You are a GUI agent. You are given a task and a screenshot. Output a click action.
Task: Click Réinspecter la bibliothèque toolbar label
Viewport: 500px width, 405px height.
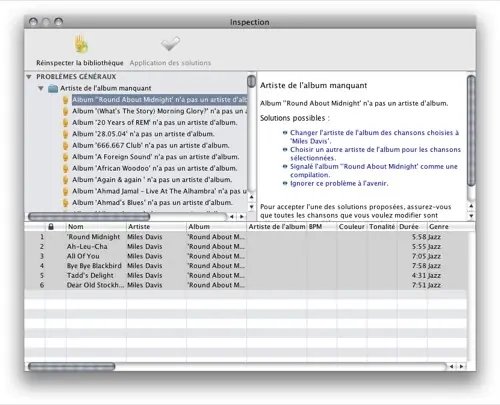(x=80, y=63)
